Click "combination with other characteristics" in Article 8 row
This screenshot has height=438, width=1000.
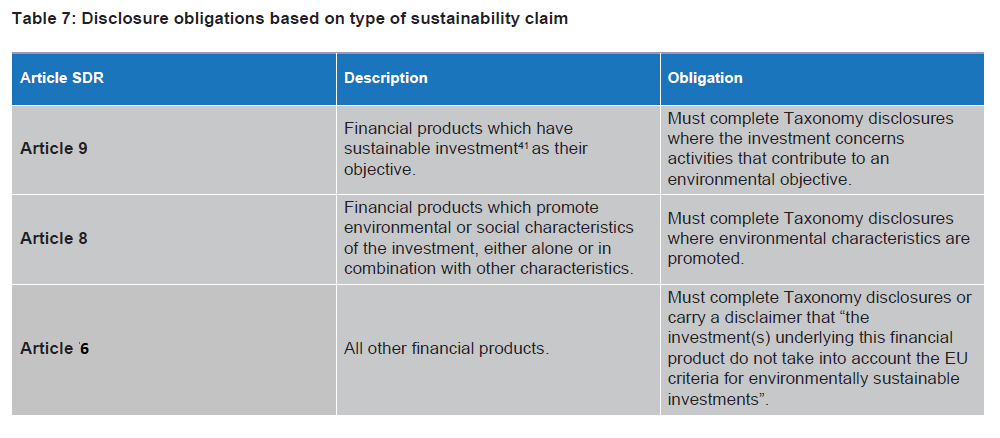(488, 269)
